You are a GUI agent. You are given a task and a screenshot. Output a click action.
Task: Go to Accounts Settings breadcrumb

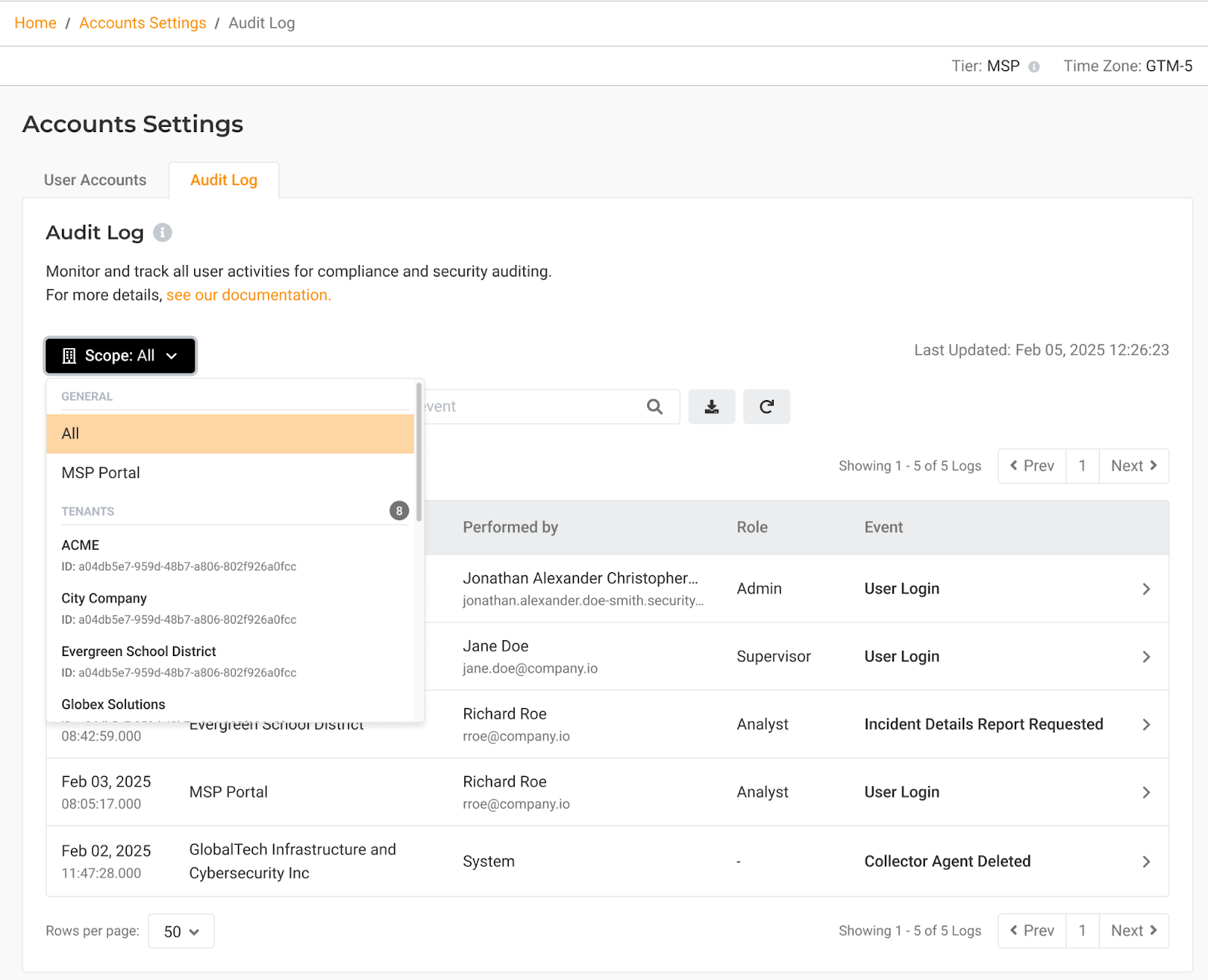point(143,23)
